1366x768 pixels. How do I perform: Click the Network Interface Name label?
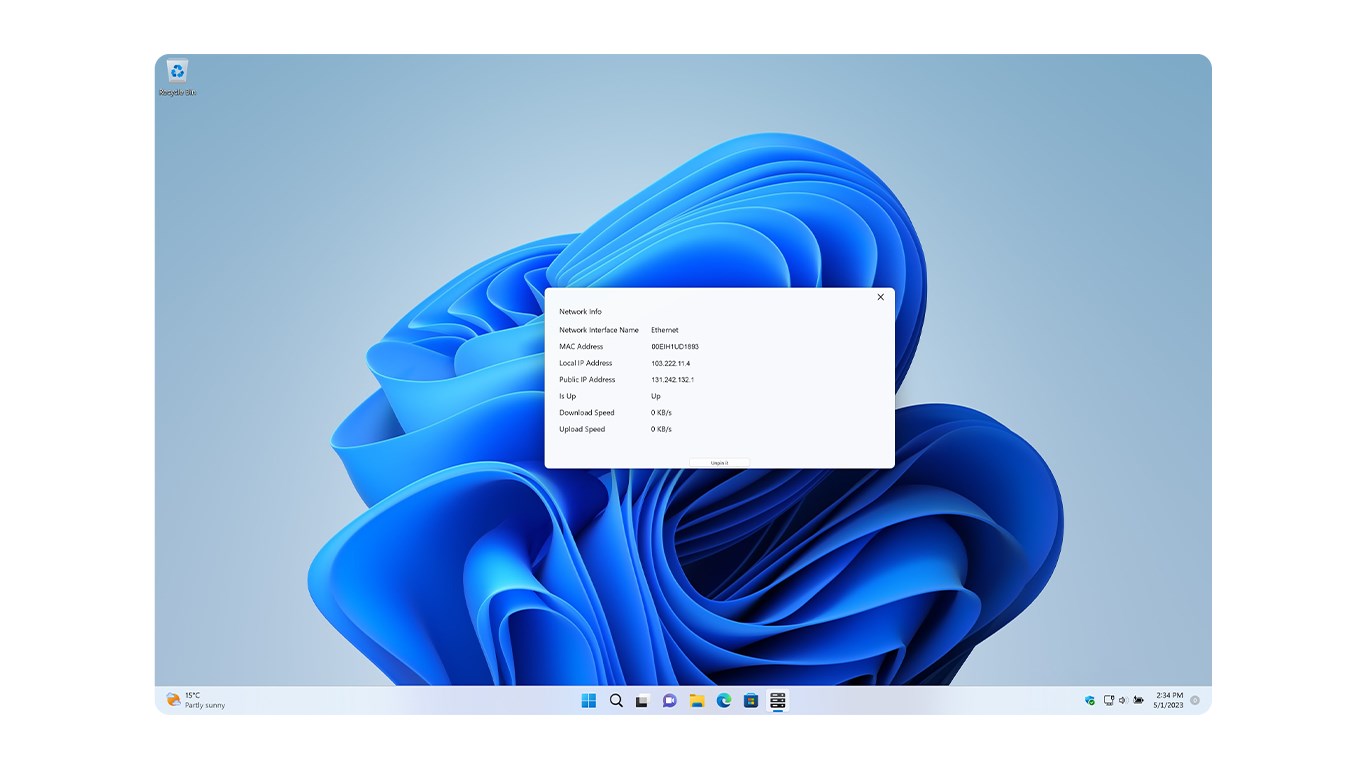pos(599,330)
